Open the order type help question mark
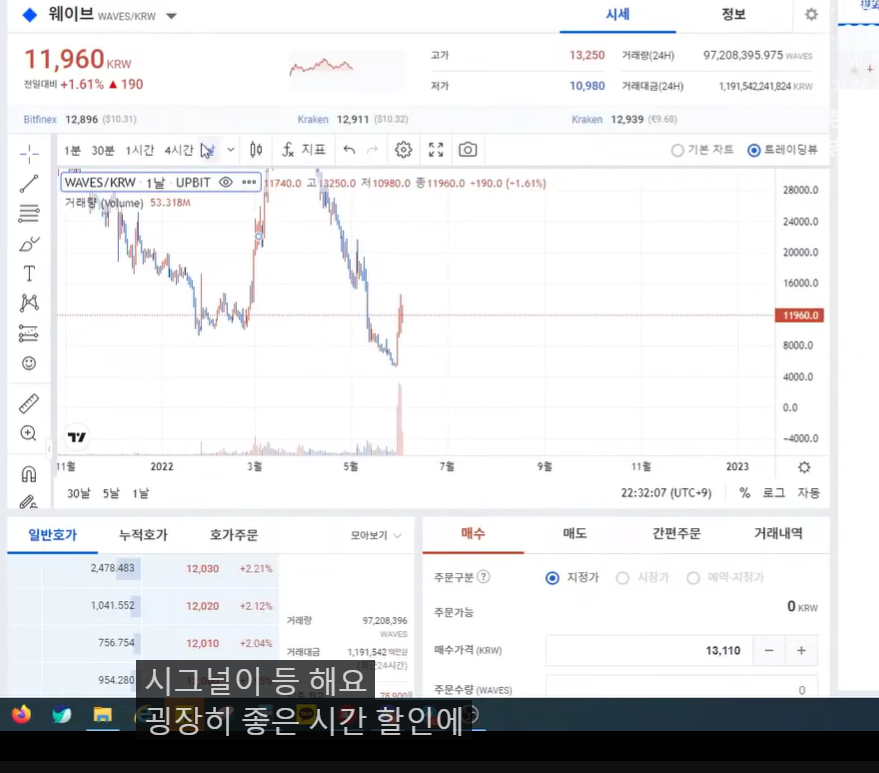 [484, 576]
